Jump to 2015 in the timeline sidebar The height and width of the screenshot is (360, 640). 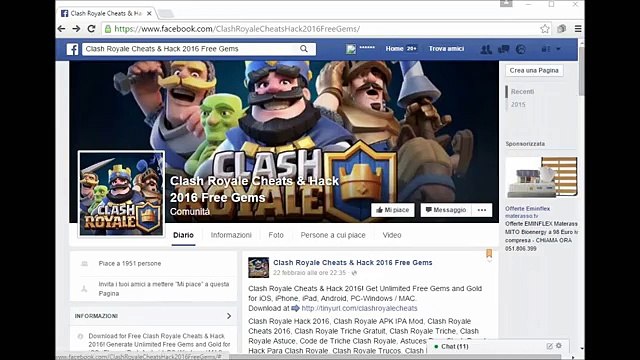[518, 104]
